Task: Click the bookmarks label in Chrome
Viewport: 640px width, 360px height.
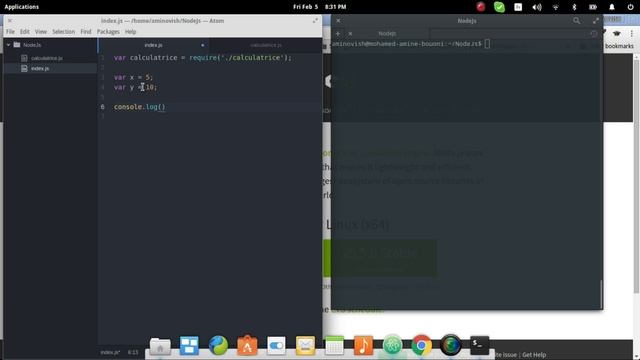Action: [x=619, y=46]
